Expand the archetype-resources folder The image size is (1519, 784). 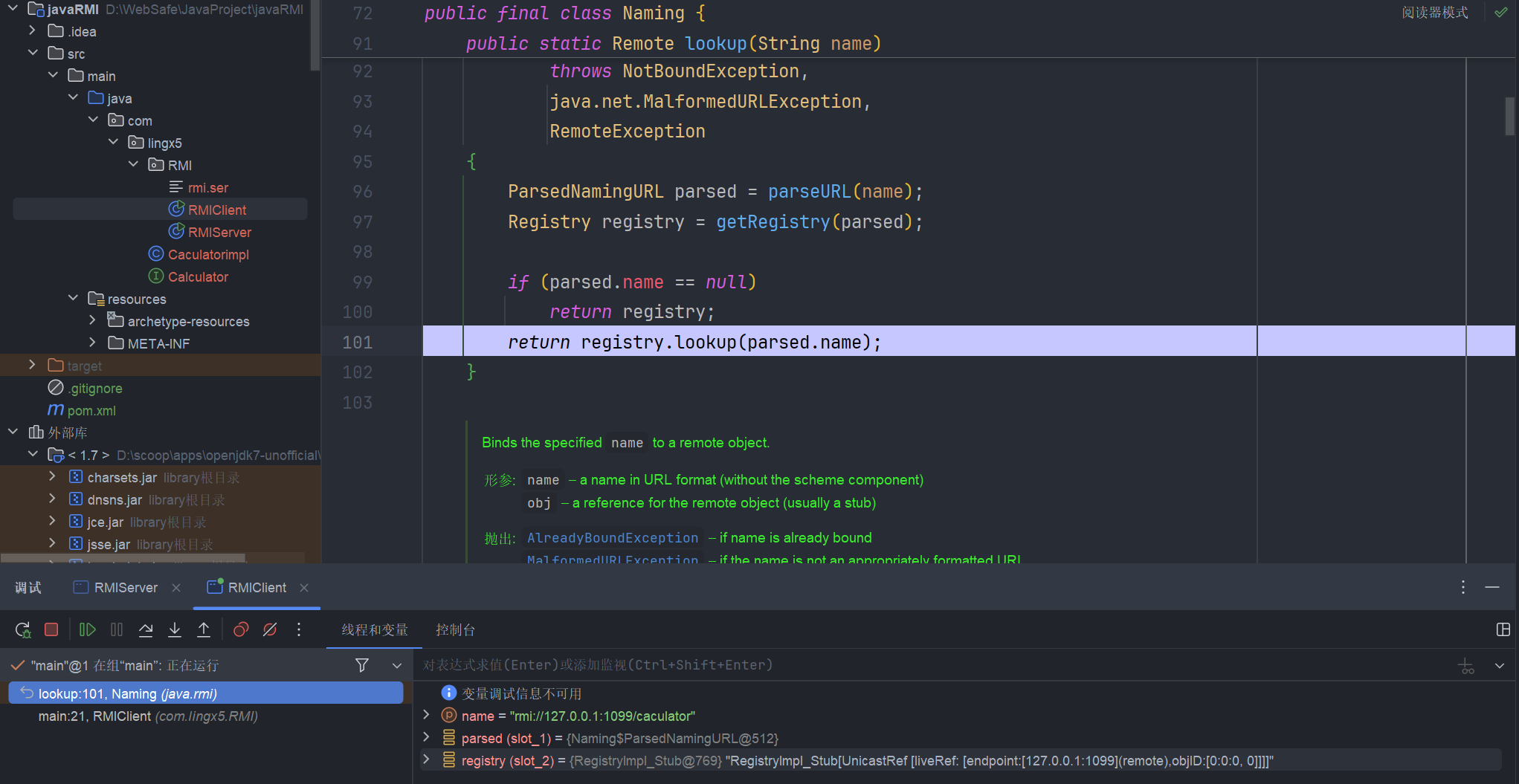(93, 320)
